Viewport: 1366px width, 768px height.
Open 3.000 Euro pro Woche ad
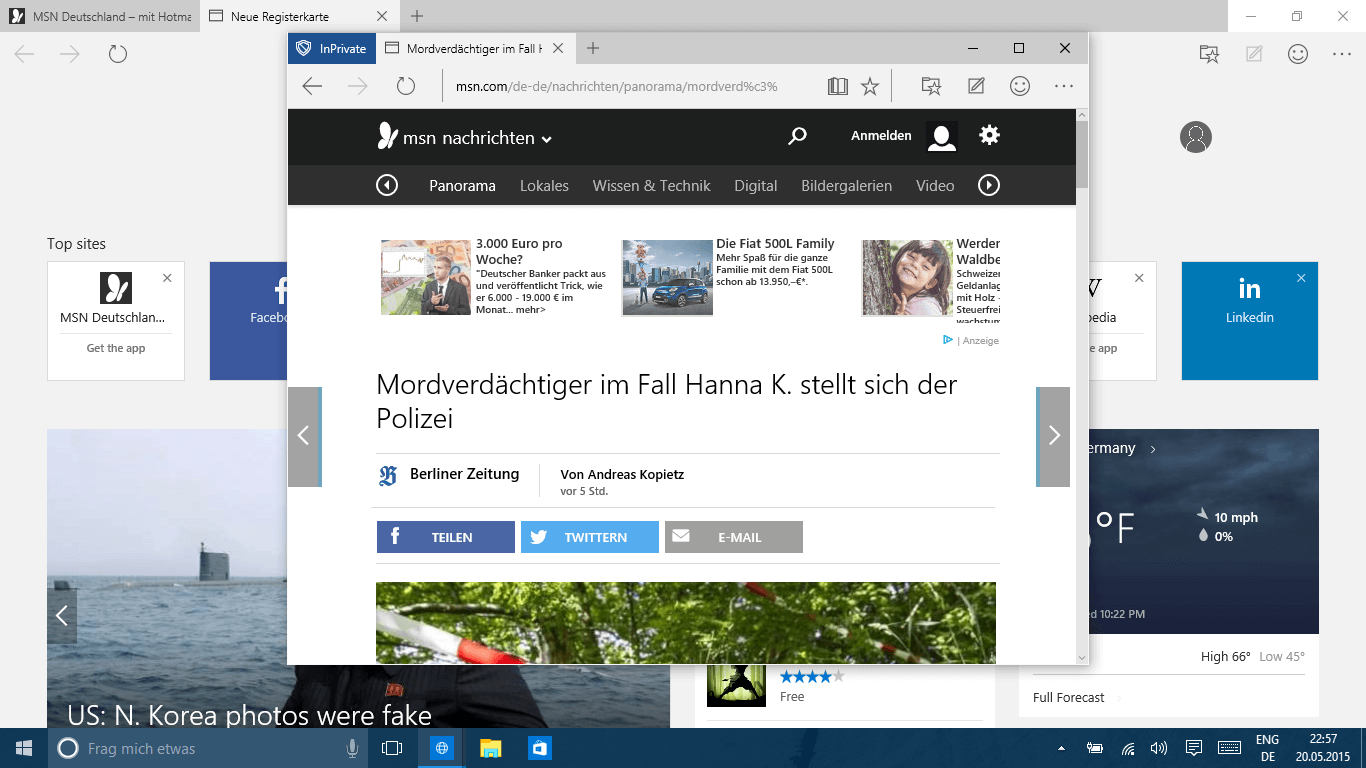coord(519,251)
